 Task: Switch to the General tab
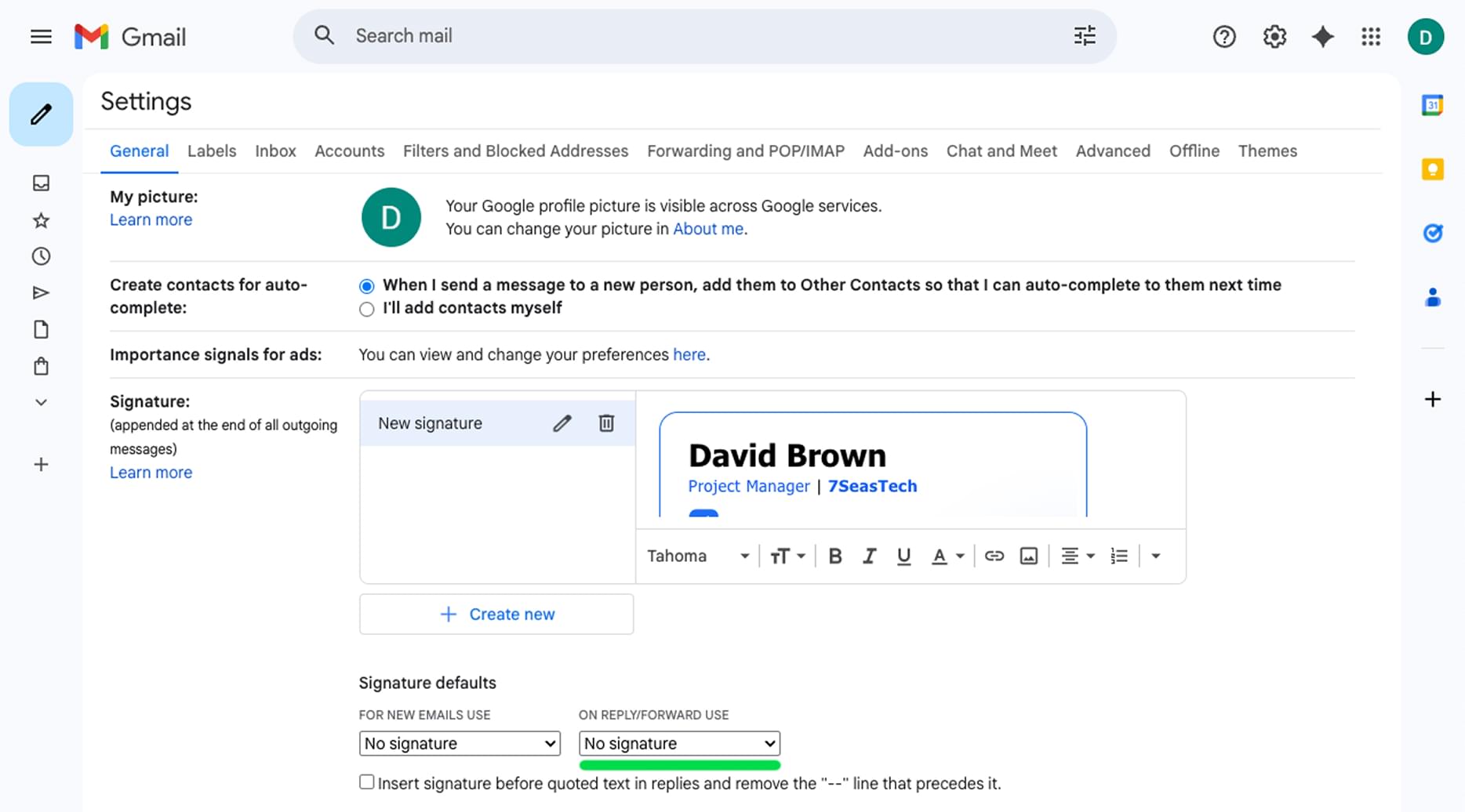click(139, 150)
